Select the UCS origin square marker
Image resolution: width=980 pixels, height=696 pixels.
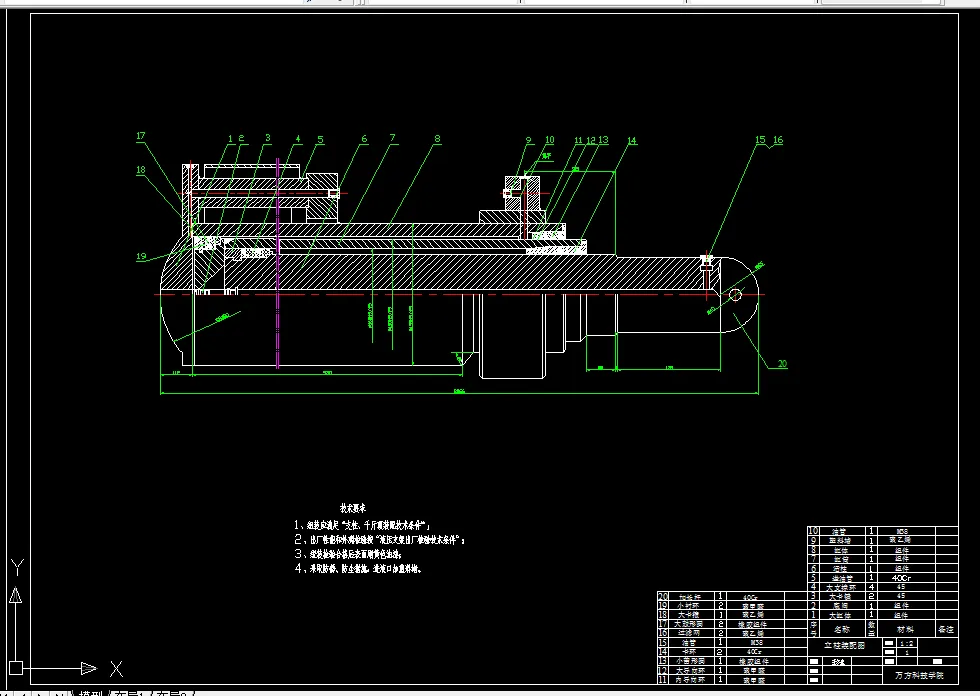tap(16, 668)
